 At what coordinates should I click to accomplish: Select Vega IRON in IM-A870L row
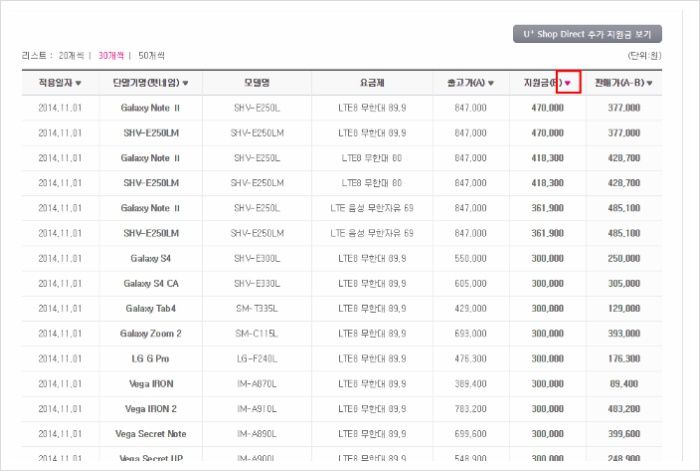coord(151,383)
